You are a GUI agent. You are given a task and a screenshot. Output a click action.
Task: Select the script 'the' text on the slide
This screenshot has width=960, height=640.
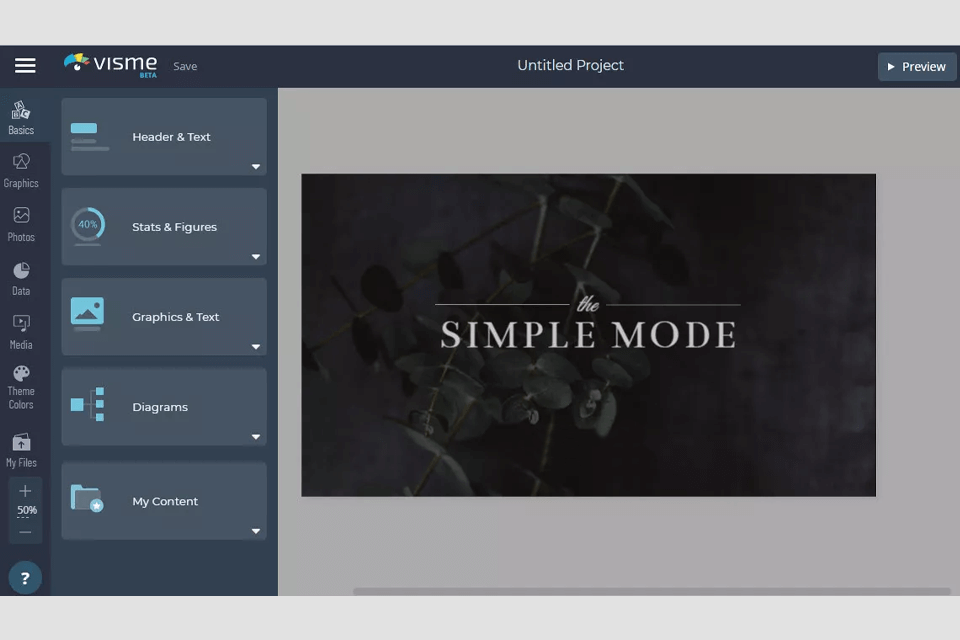(588, 304)
